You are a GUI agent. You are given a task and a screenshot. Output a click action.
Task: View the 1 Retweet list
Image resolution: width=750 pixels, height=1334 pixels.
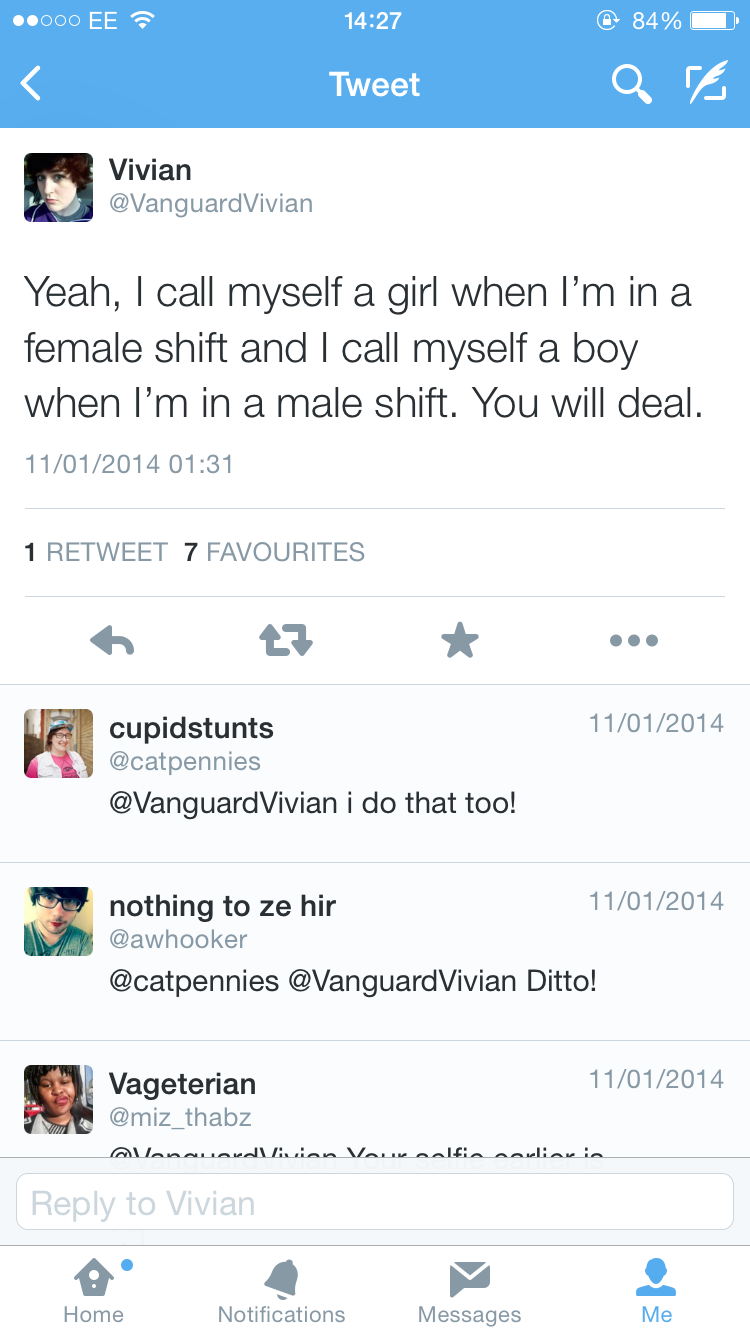[96, 552]
